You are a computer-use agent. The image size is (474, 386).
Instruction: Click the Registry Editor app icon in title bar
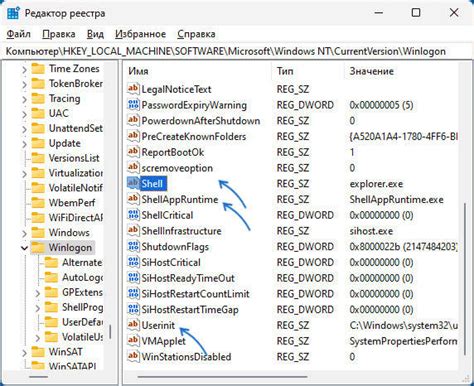click(13, 13)
